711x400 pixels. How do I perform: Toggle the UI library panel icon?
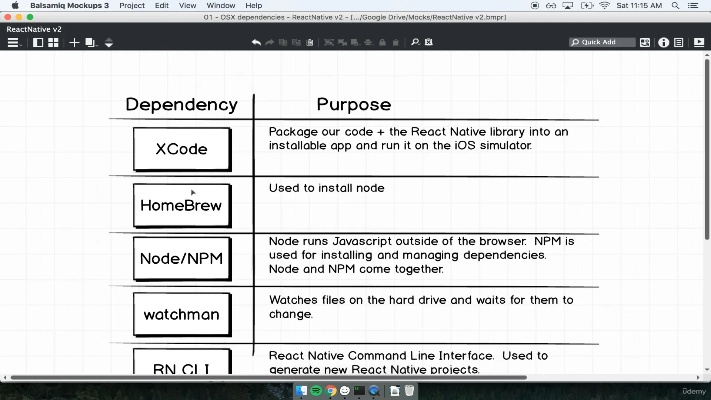click(x=645, y=43)
